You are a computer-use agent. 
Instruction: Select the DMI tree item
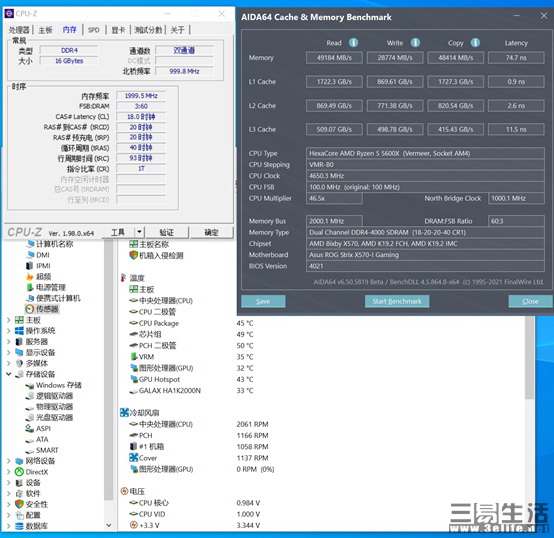pos(43,255)
